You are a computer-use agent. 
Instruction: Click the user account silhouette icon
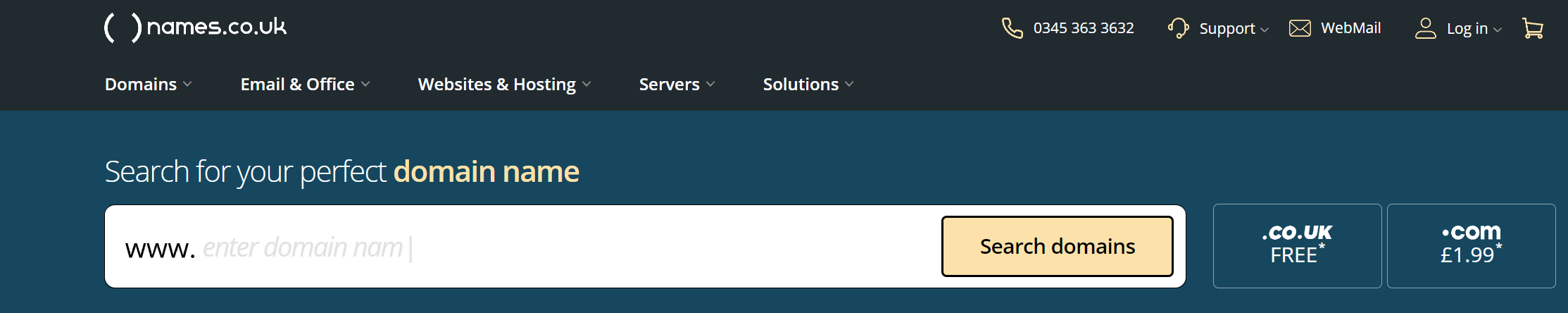coord(1425,28)
